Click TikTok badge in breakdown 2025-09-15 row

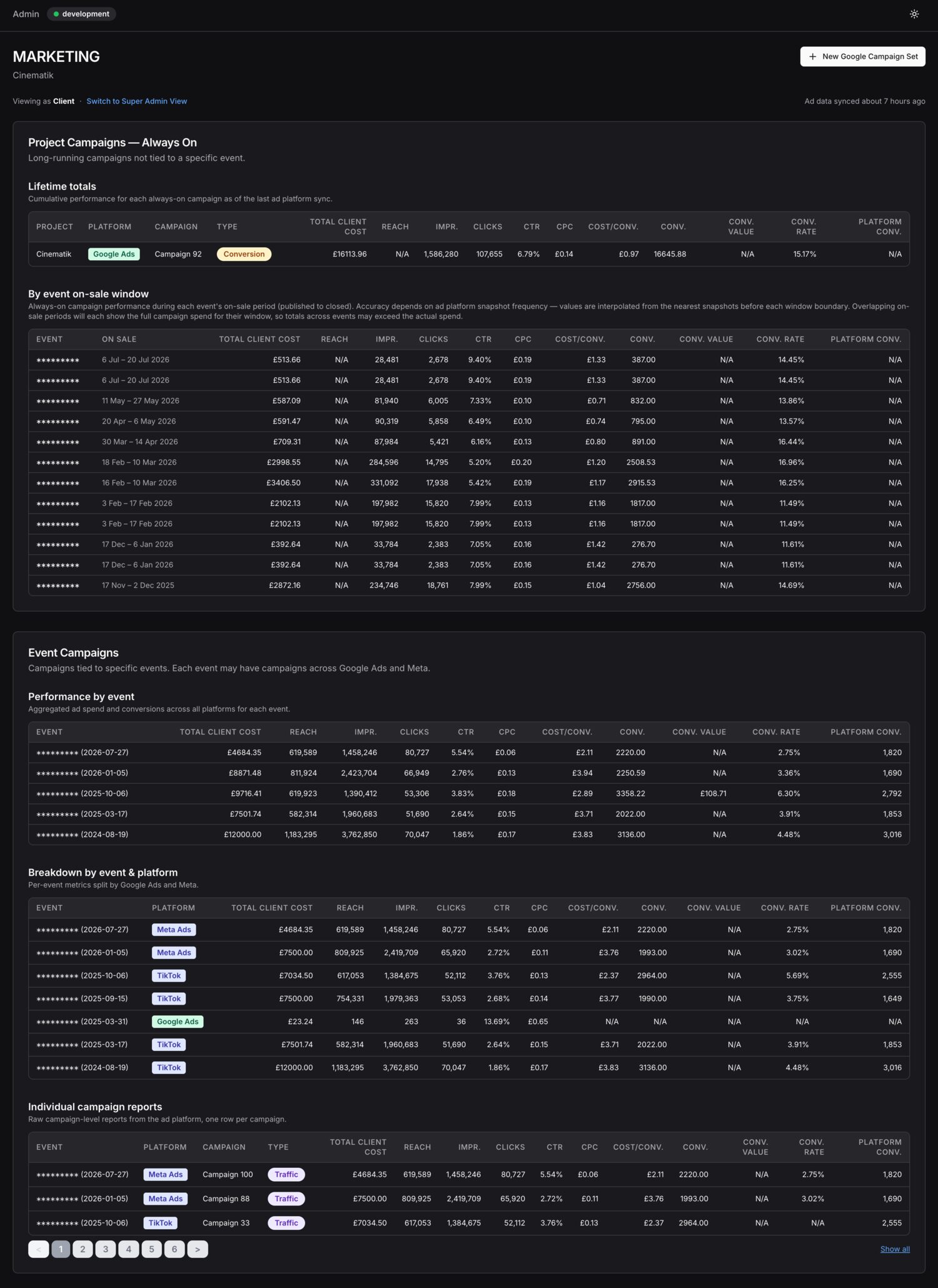pos(169,998)
